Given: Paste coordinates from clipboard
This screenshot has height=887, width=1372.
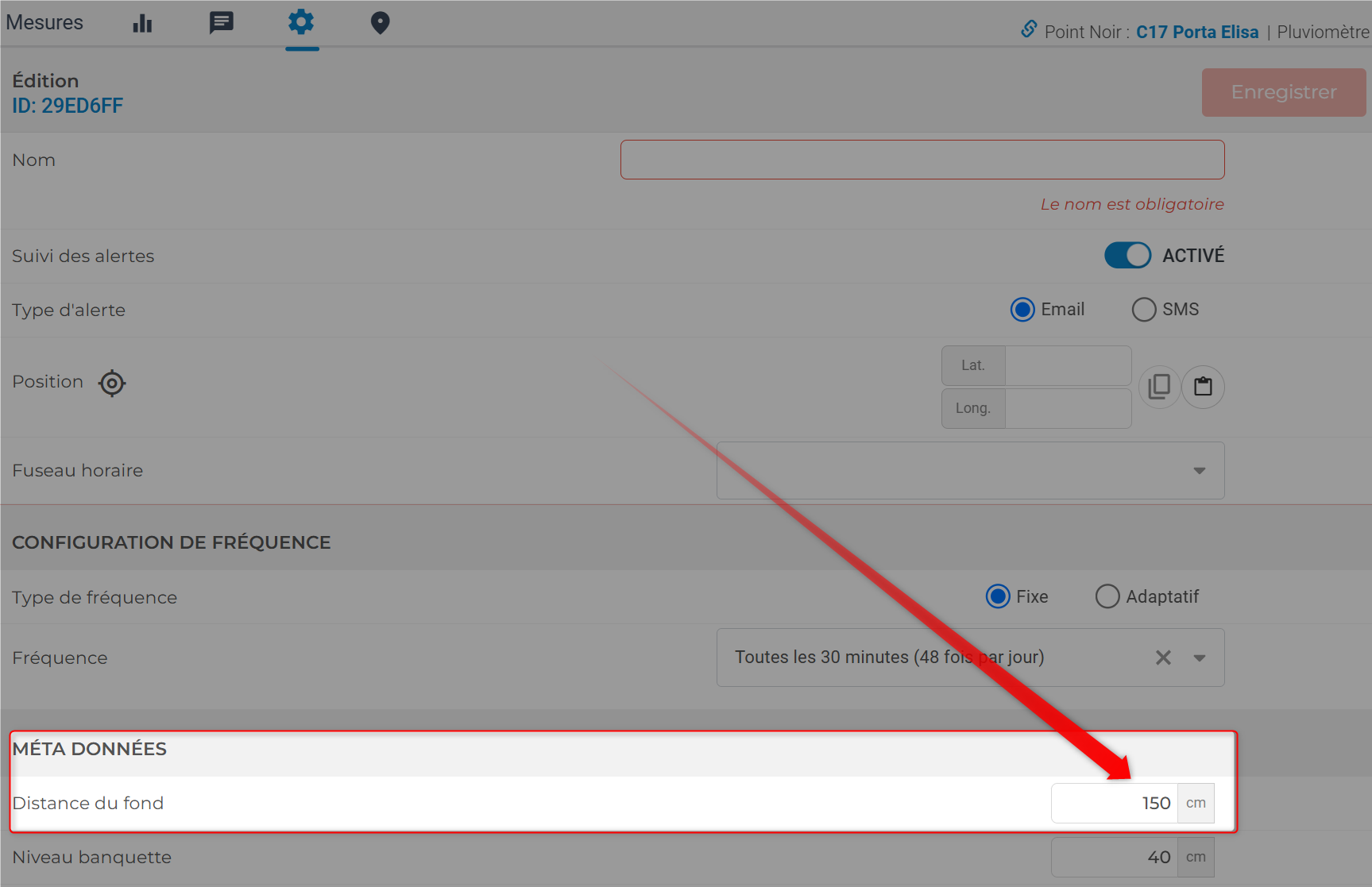Looking at the screenshot, I should pos(1203,387).
